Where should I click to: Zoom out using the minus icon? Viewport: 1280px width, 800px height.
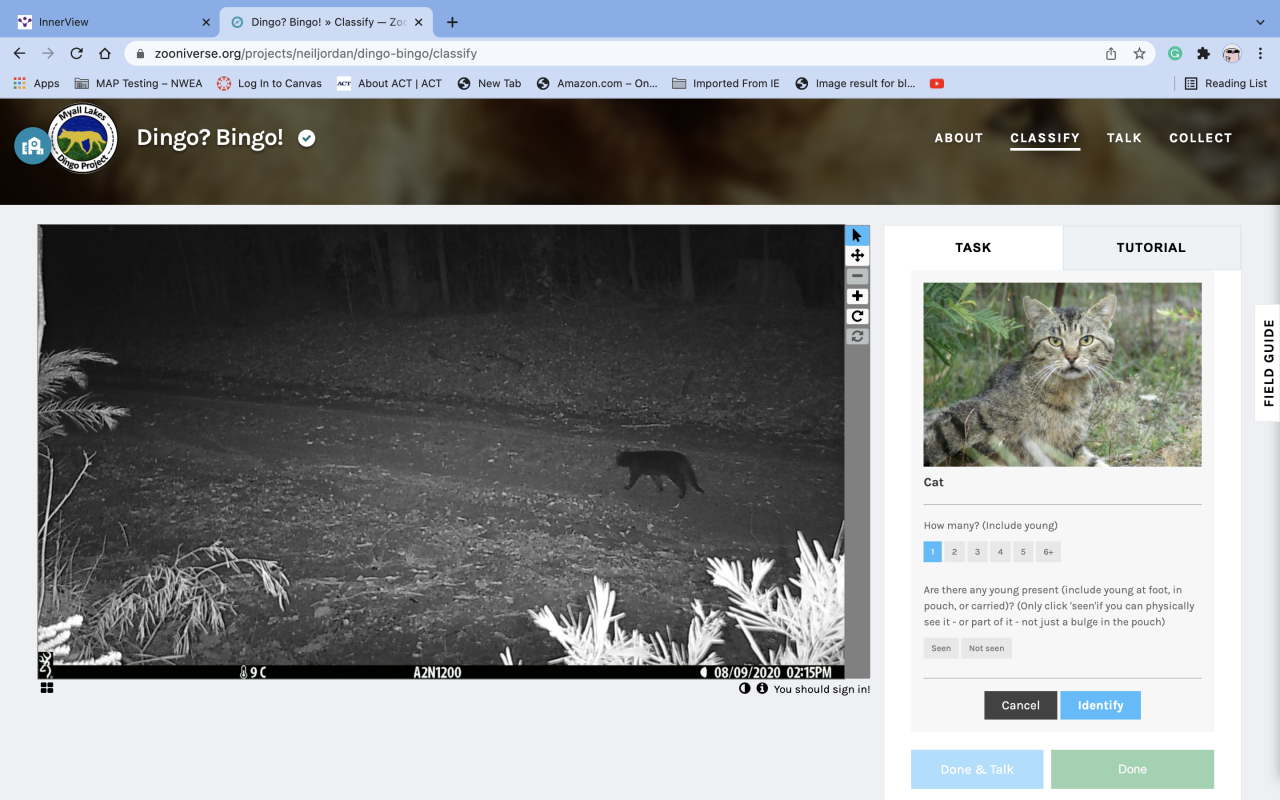tap(857, 276)
